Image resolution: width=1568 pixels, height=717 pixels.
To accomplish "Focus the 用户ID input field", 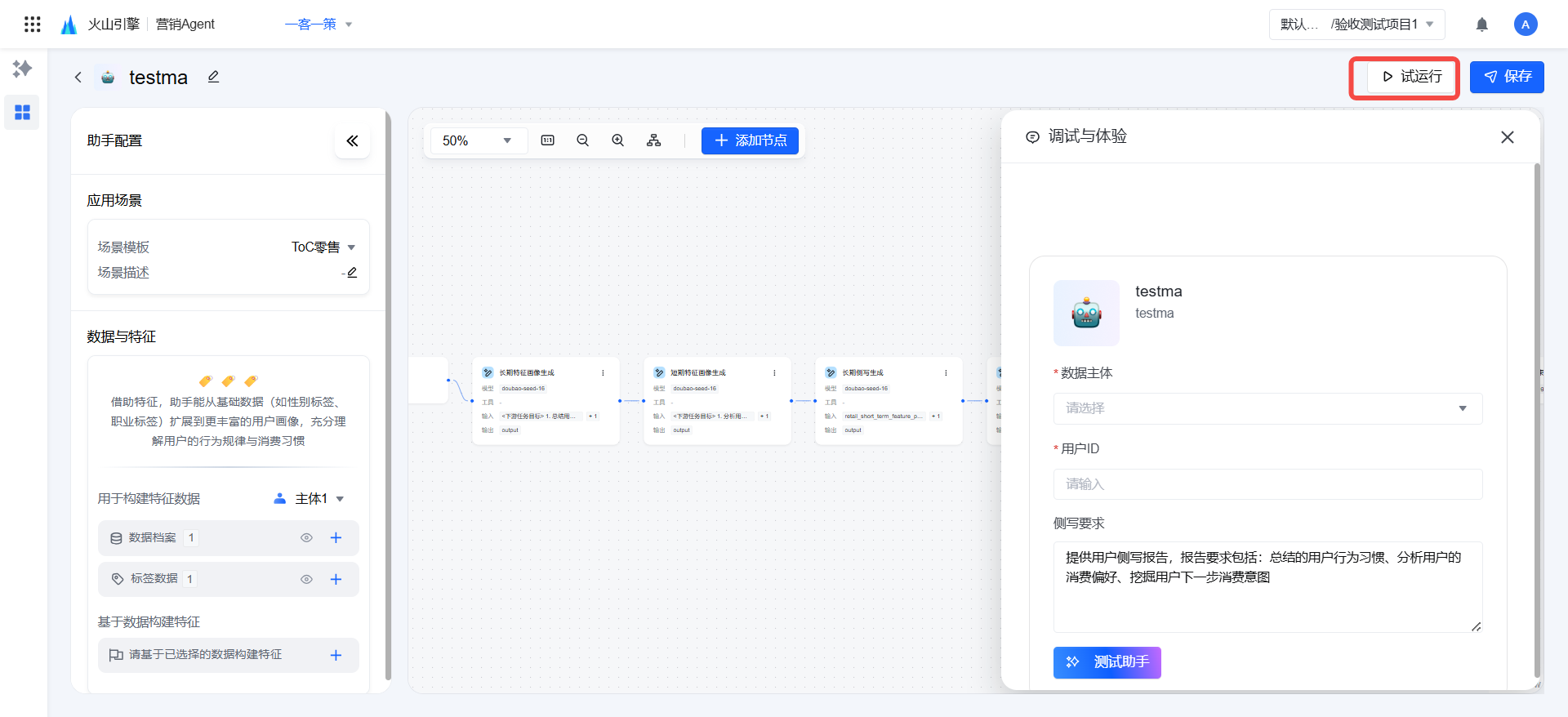I will point(1267,484).
